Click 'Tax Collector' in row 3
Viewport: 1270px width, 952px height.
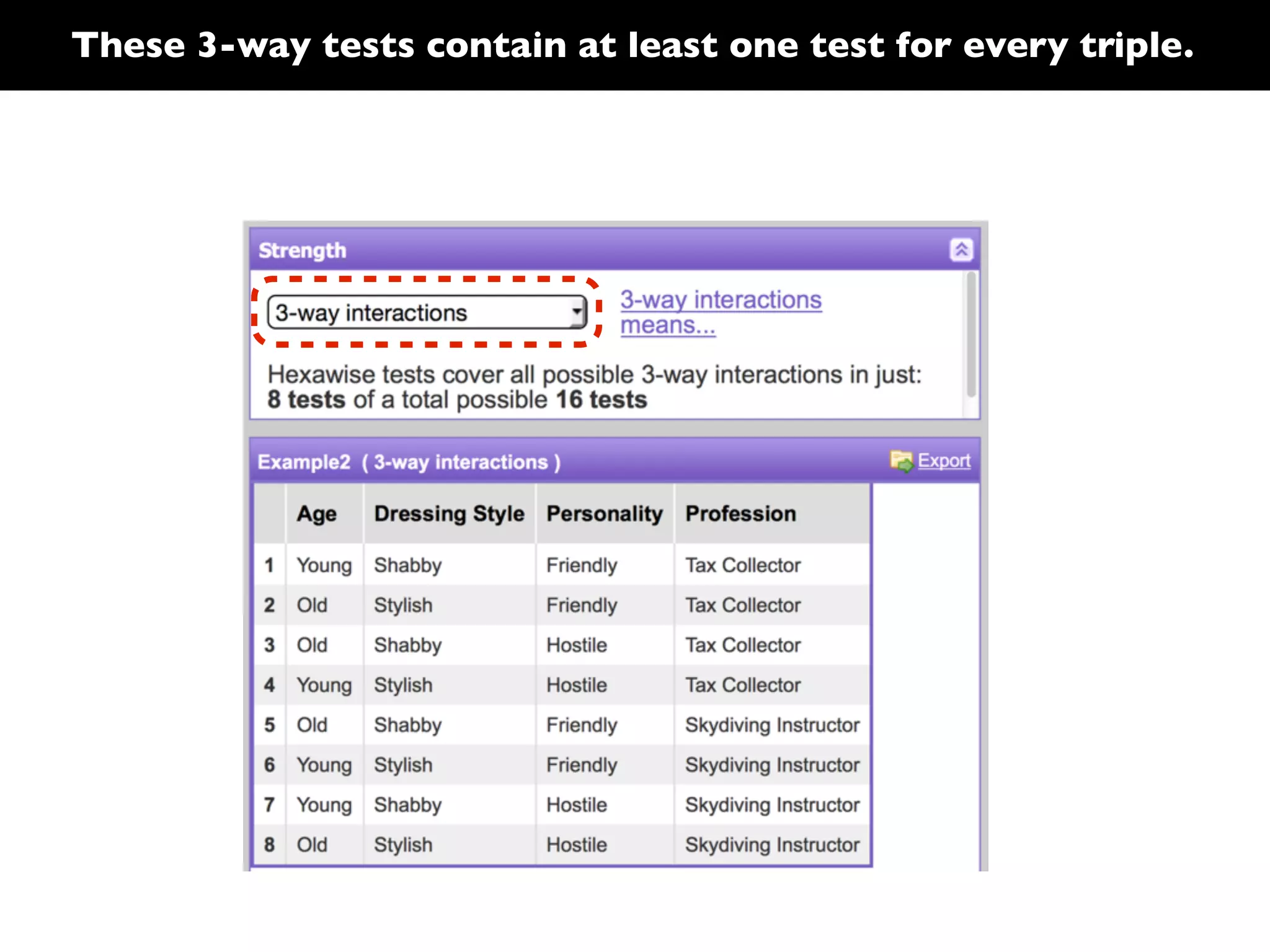point(743,645)
